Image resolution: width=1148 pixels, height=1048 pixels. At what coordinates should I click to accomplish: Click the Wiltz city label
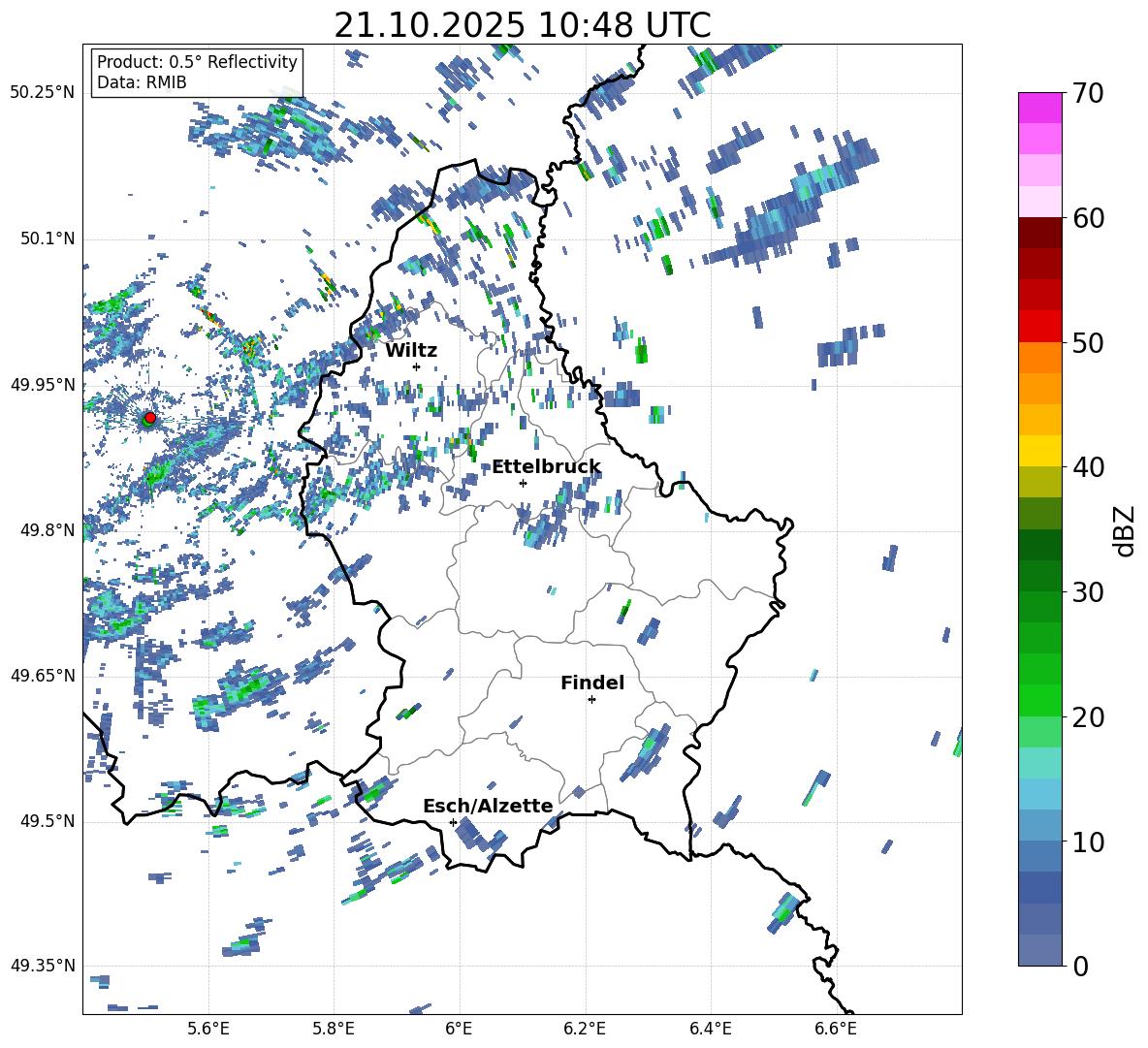coord(411,351)
